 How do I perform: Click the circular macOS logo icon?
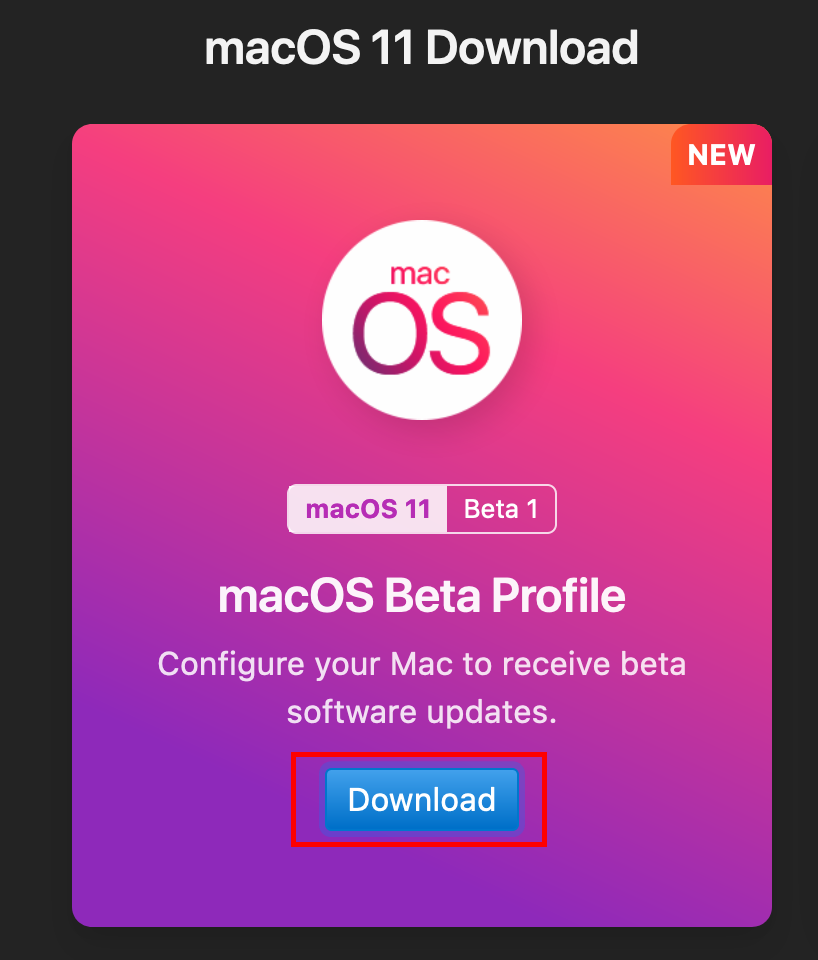click(421, 318)
